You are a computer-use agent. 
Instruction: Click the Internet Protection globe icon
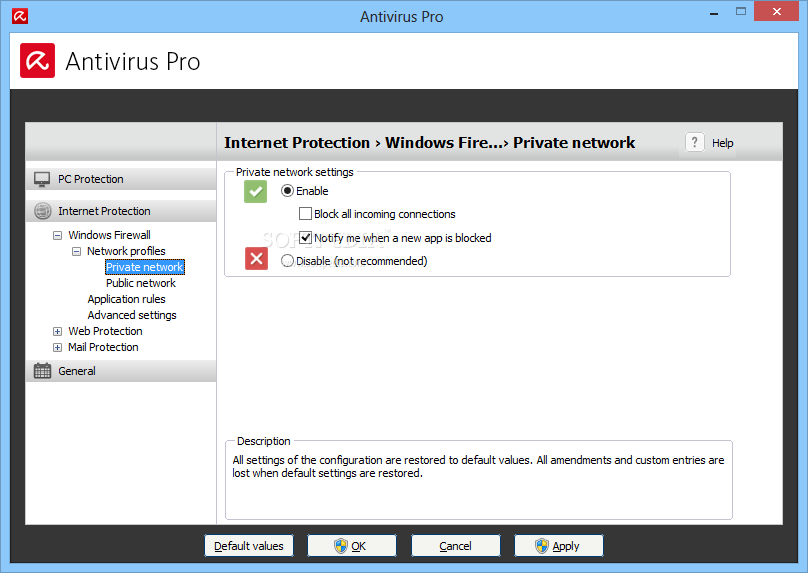tap(42, 211)
